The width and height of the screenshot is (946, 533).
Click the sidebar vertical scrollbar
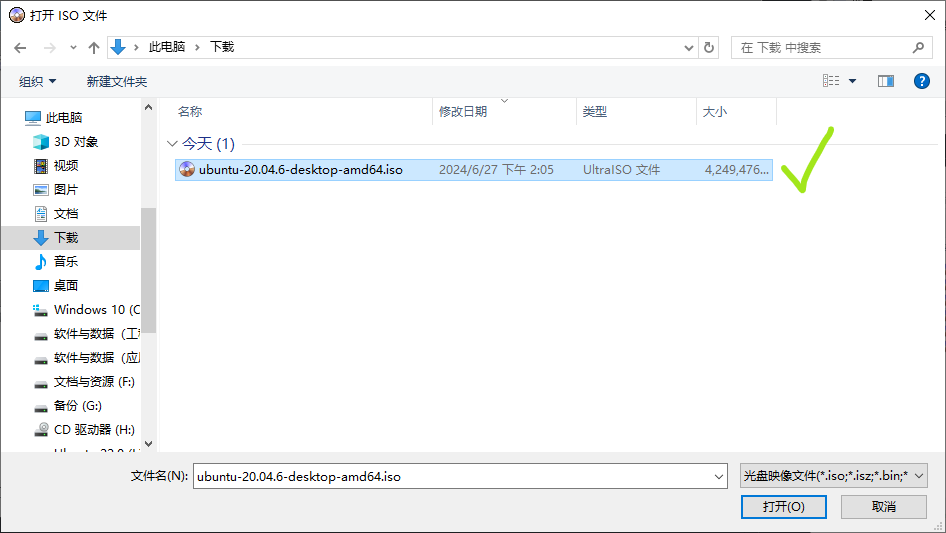148,270
